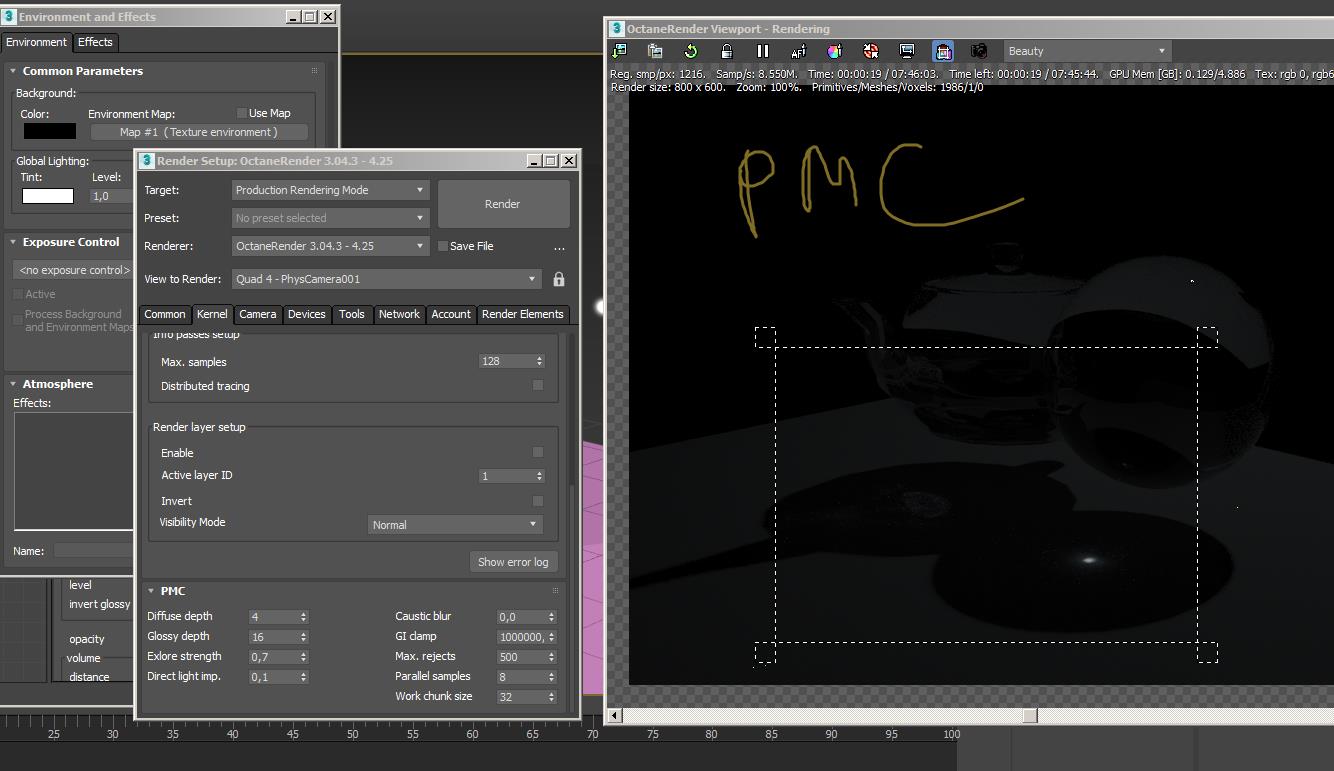The image size is (1334, 771).
Task: Open the Preset dropdown
Action: pos(331,218)
